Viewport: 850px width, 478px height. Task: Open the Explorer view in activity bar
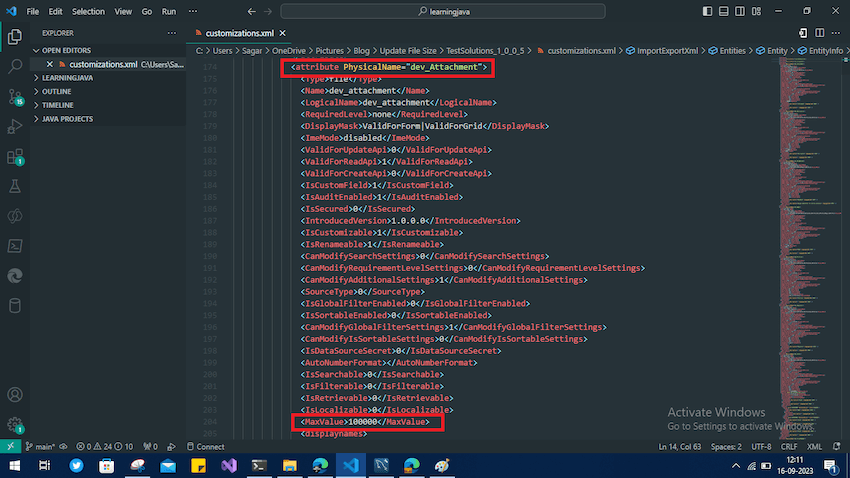coord(15,36)
